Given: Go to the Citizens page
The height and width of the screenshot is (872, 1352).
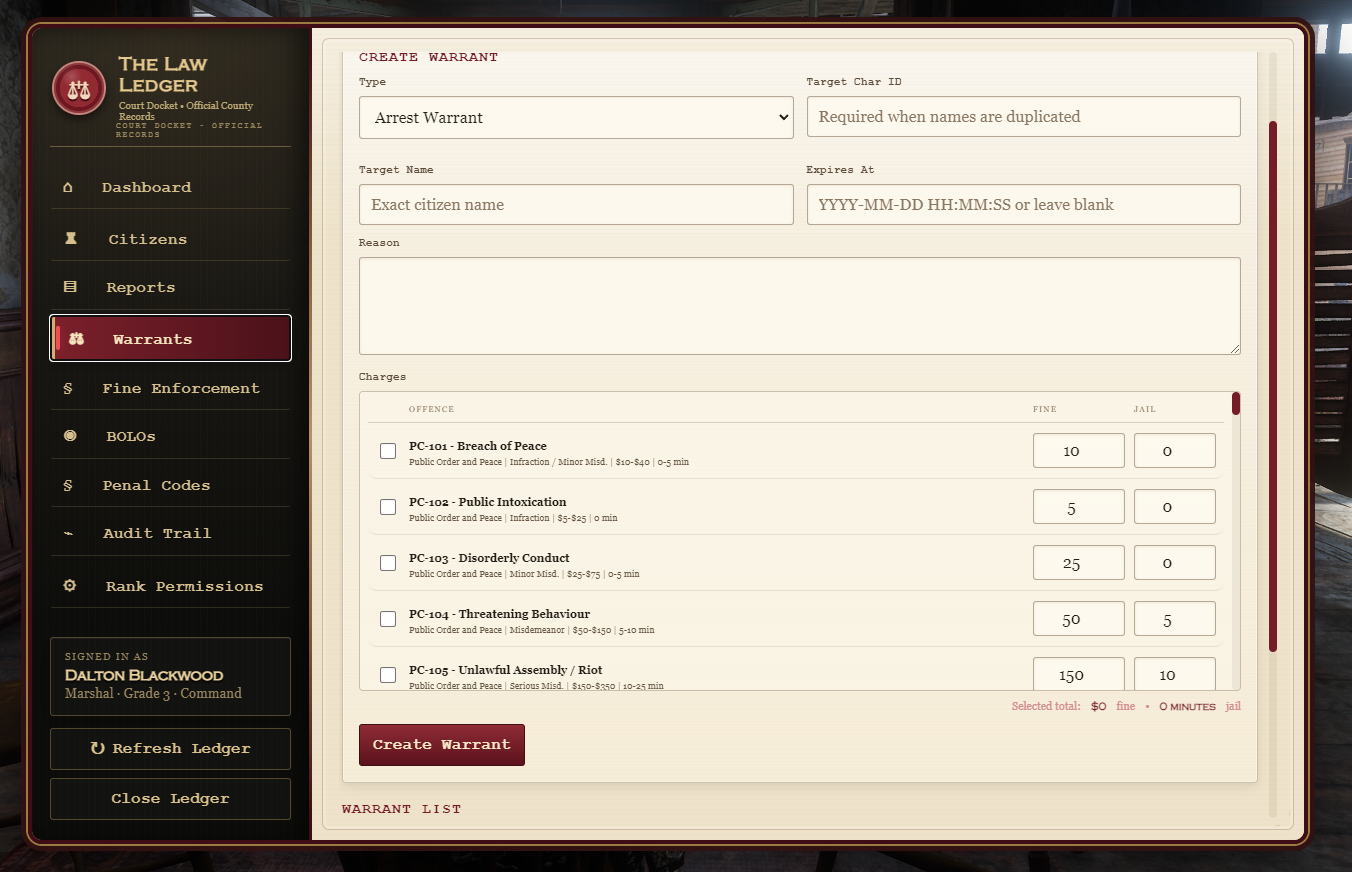Looking at the screenshot, I should (x=170, y=239).
